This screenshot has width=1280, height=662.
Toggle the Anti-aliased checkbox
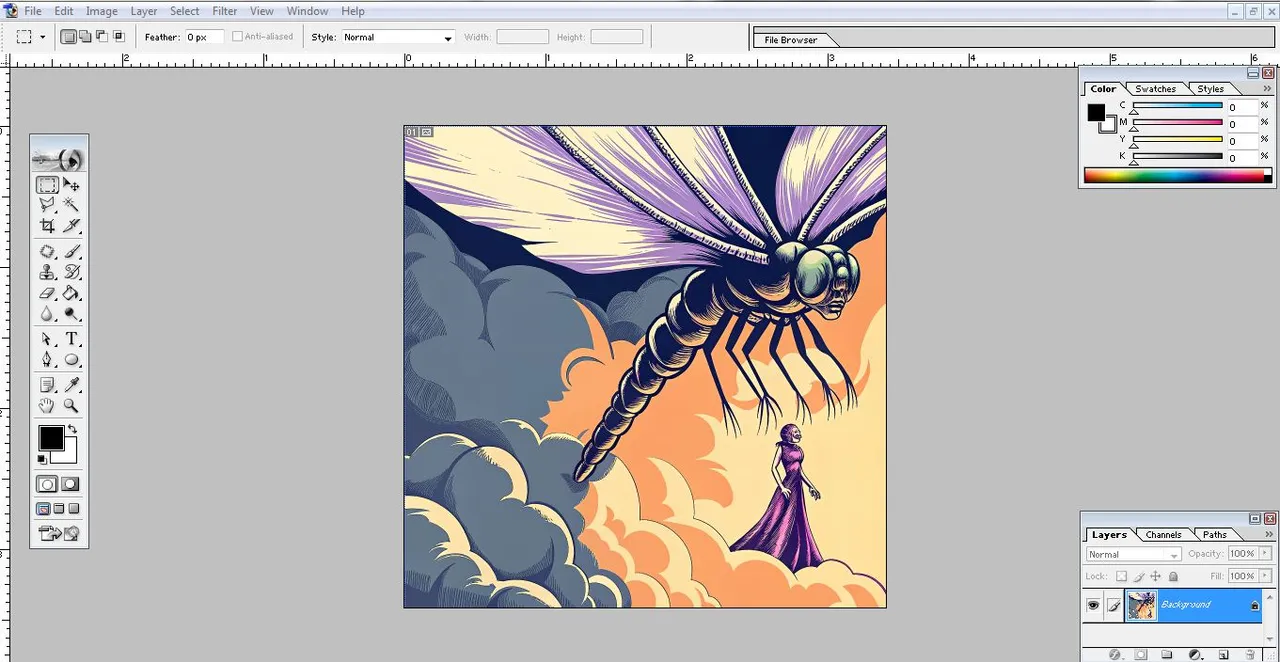click(x=237, y=37)
